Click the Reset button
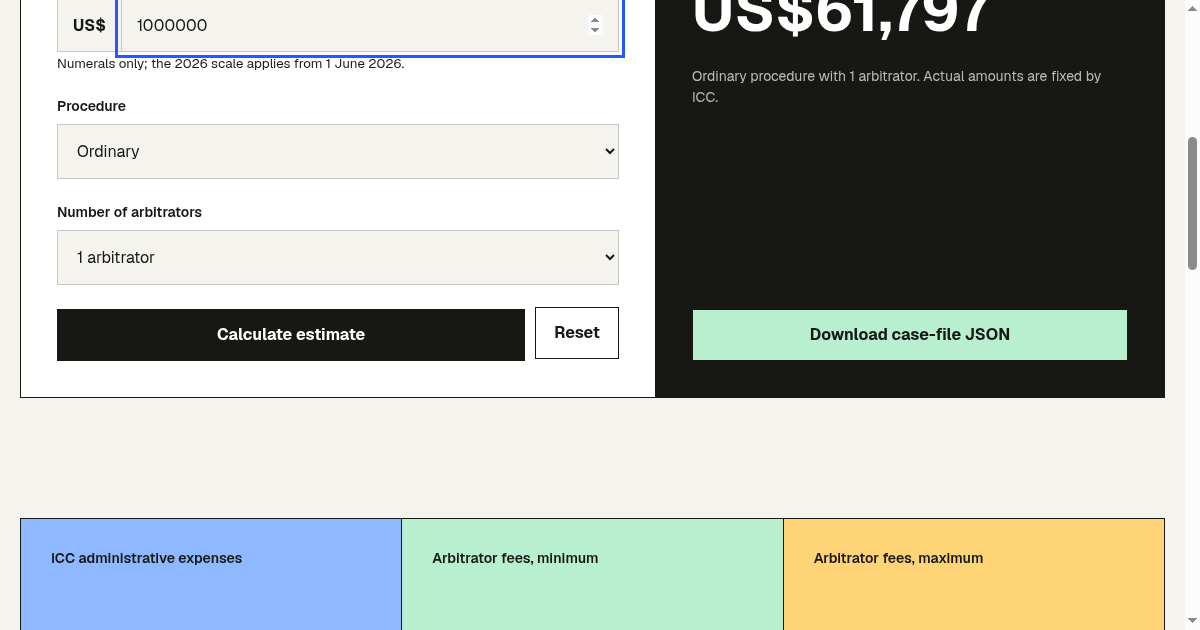 pos(577,333)
